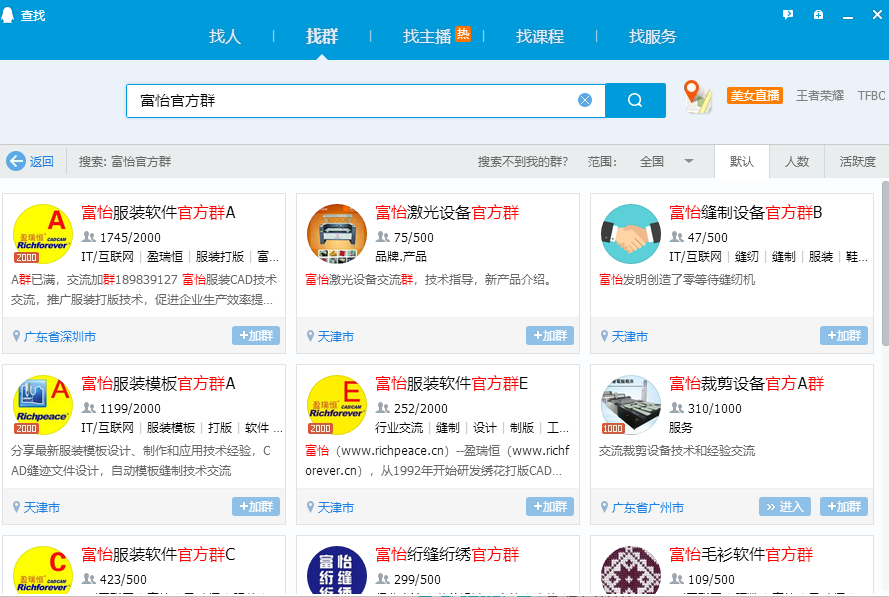Click the magnifier icon to search again
The image size is (889, 597).
click(x=634, y=100)
